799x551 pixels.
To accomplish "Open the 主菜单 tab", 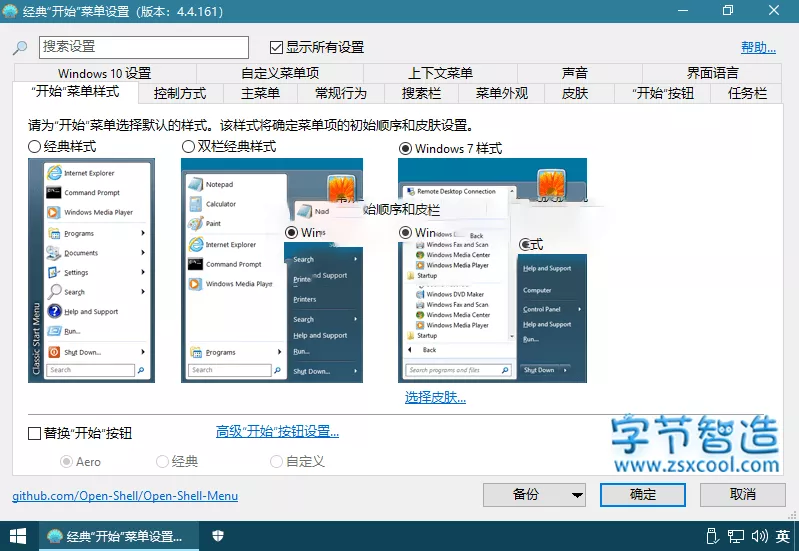I will (260, 93).
